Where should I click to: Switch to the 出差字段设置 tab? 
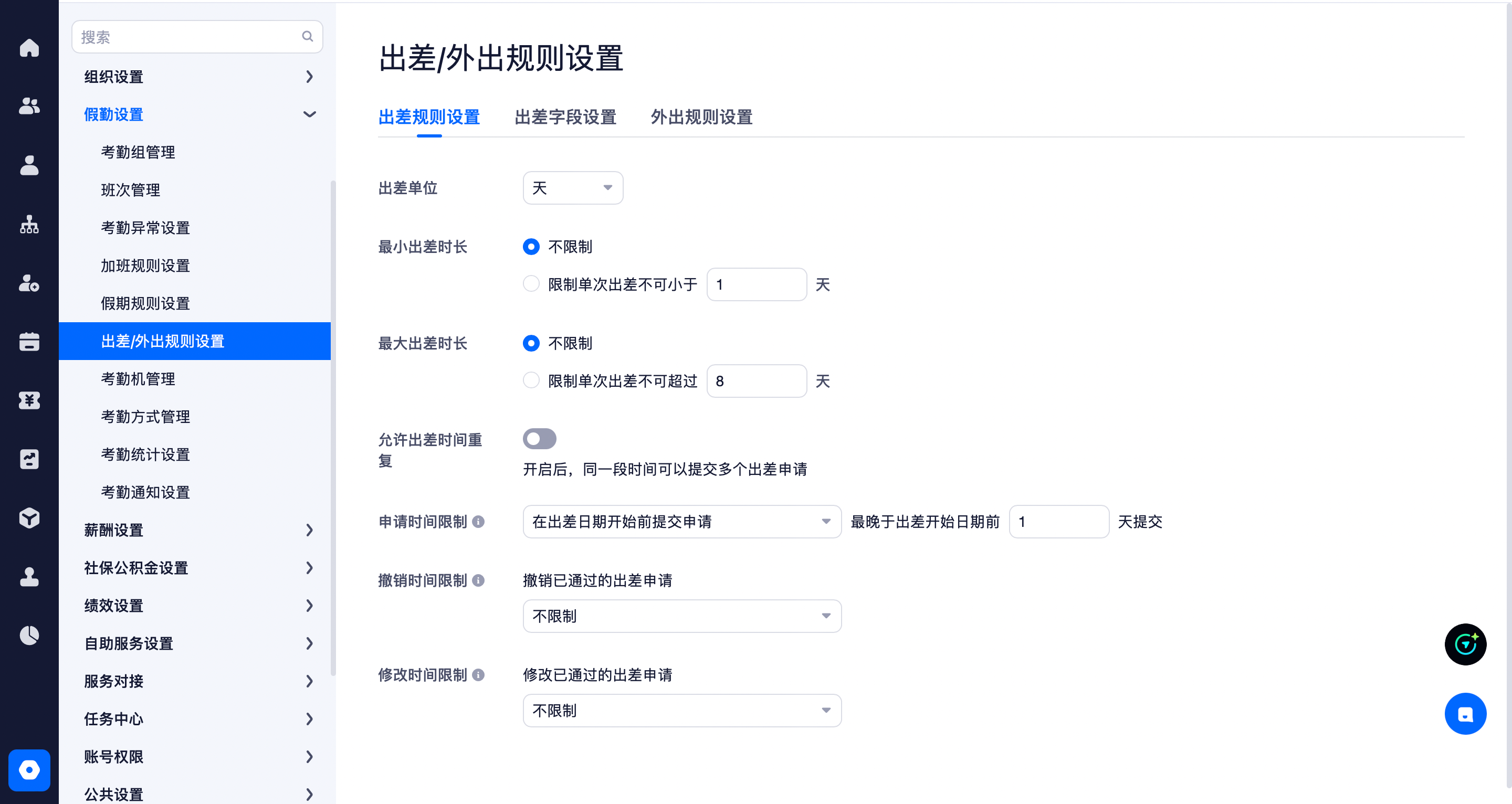[x=565, y=118]
